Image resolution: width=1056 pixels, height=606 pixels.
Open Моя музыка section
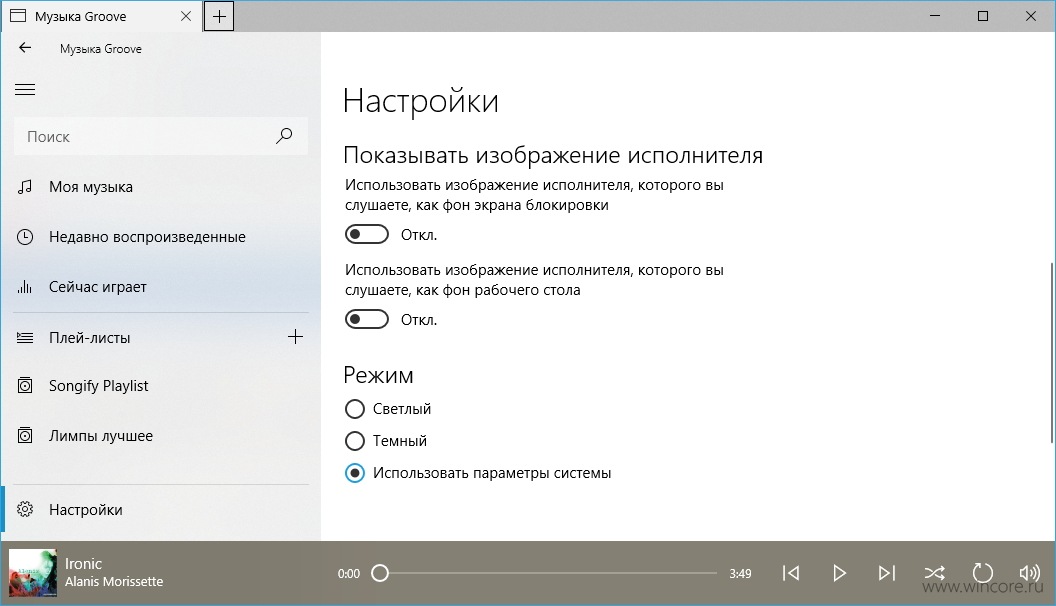(x=160, y=187)
